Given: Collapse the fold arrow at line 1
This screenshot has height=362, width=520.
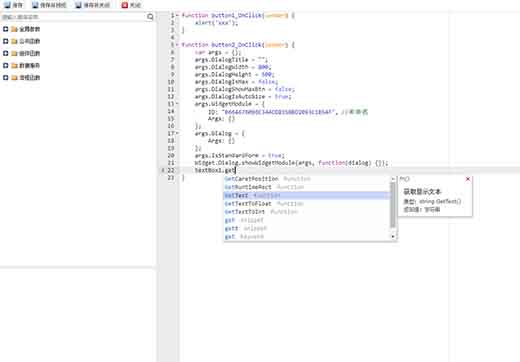Looking at the screenshot, I should [x=177, y=15].
